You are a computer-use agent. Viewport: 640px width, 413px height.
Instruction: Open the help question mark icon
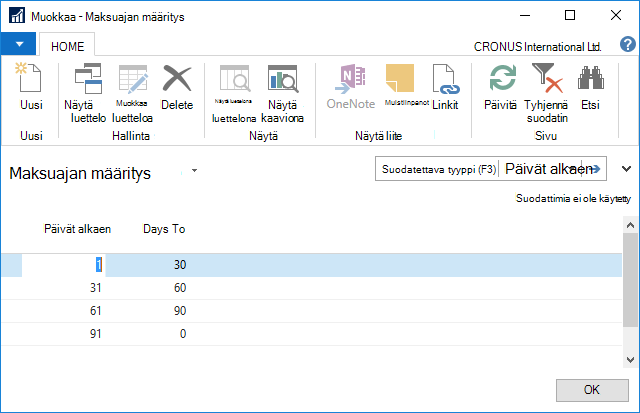(x=628, y=44)
